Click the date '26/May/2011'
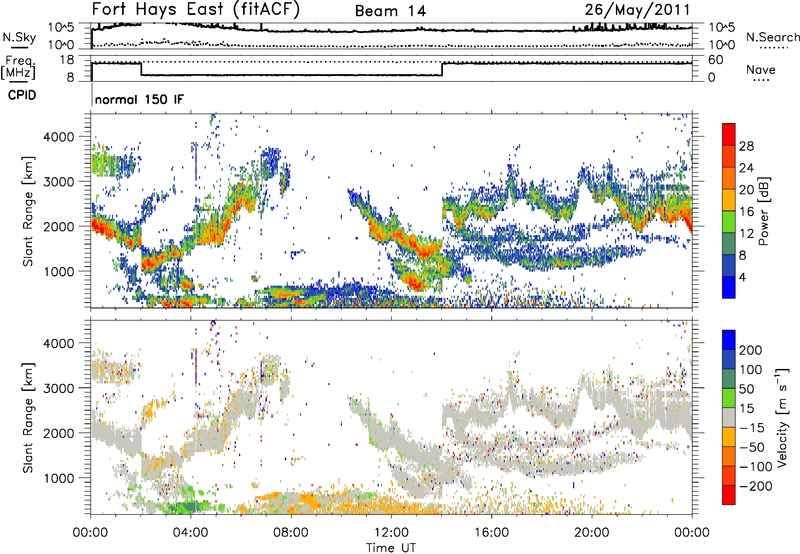The image size is (800, 554). coord(637,10)
